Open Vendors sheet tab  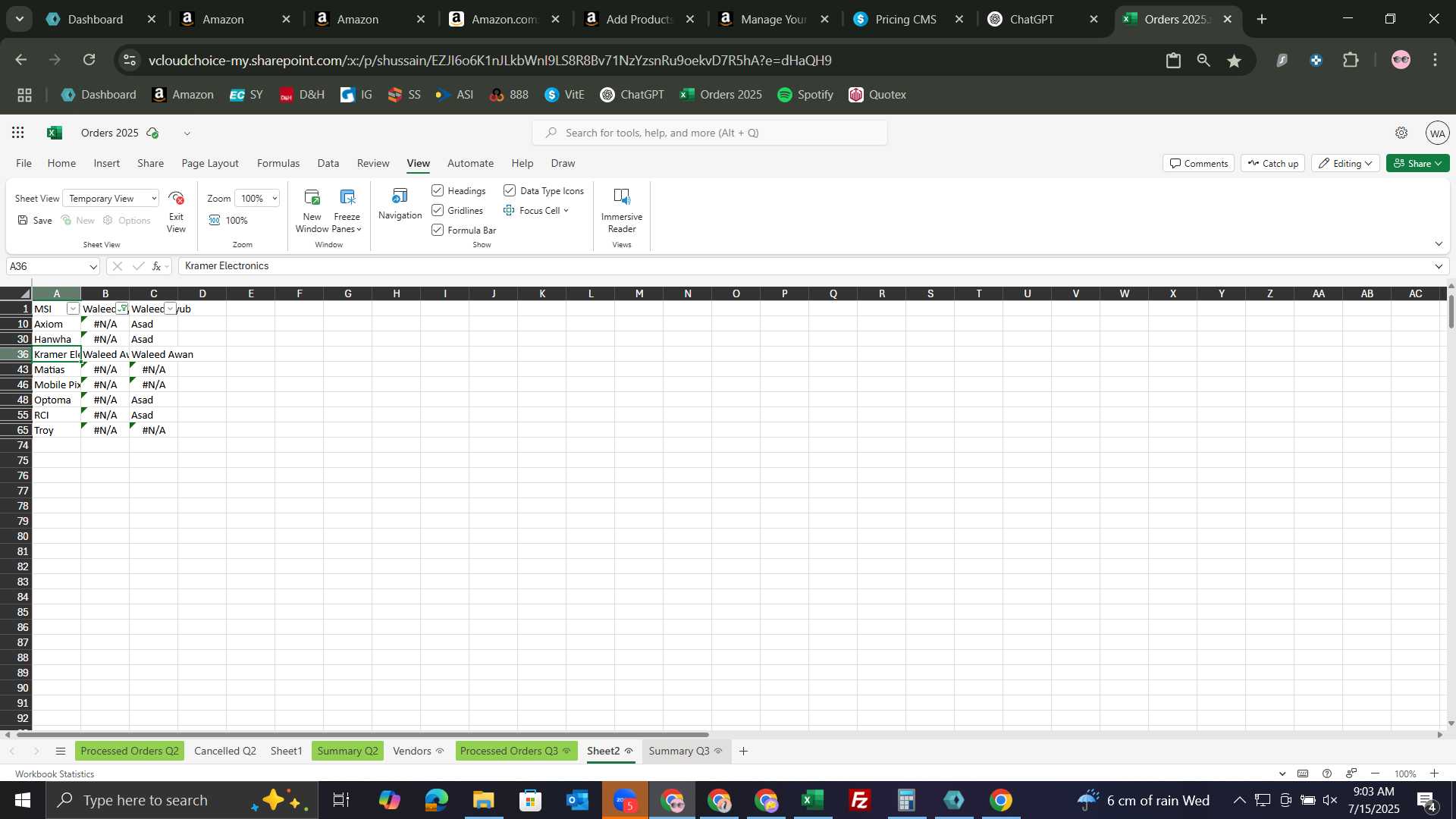(419, 752)
